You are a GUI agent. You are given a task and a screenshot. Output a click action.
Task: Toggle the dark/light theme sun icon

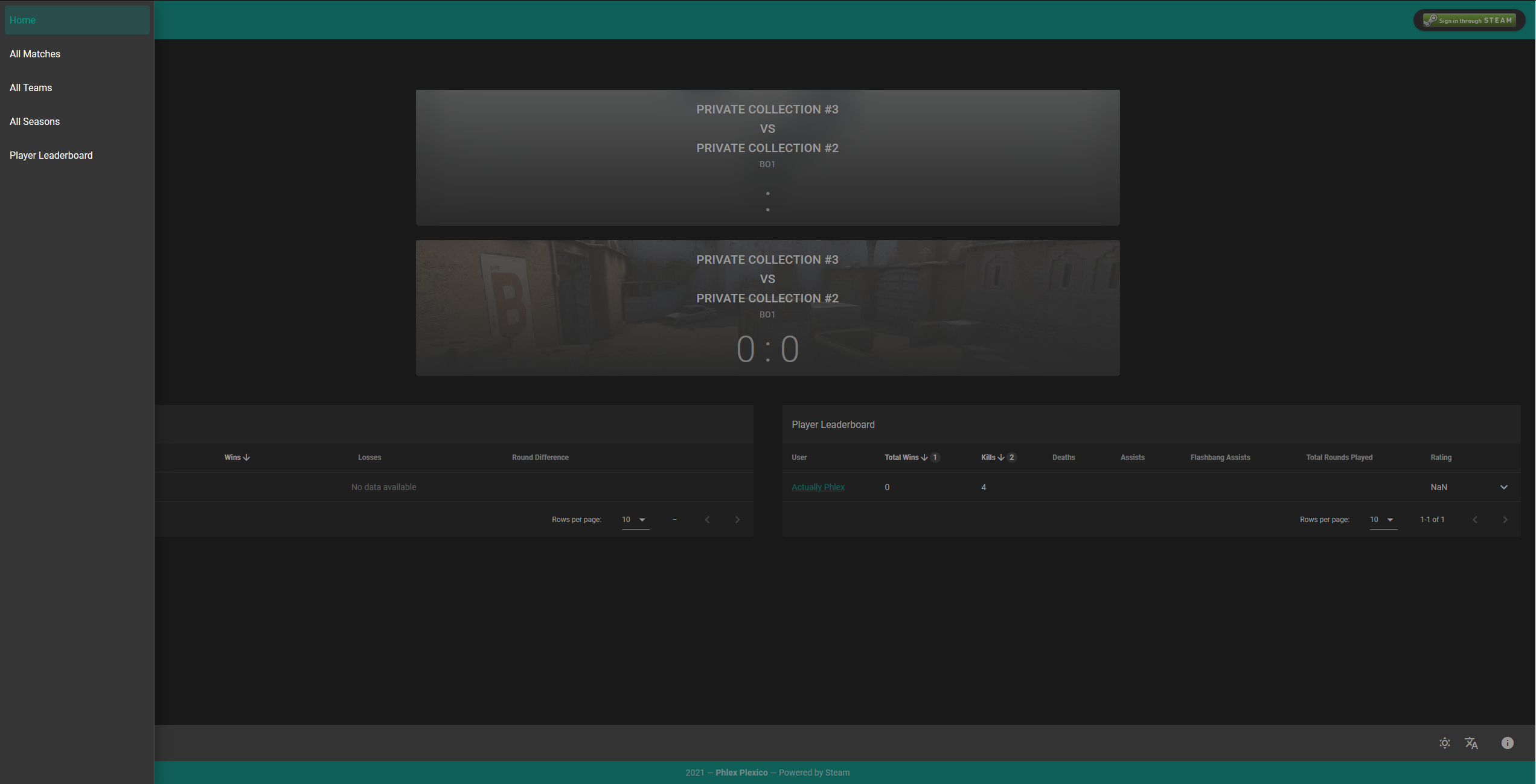[1444, 743]
